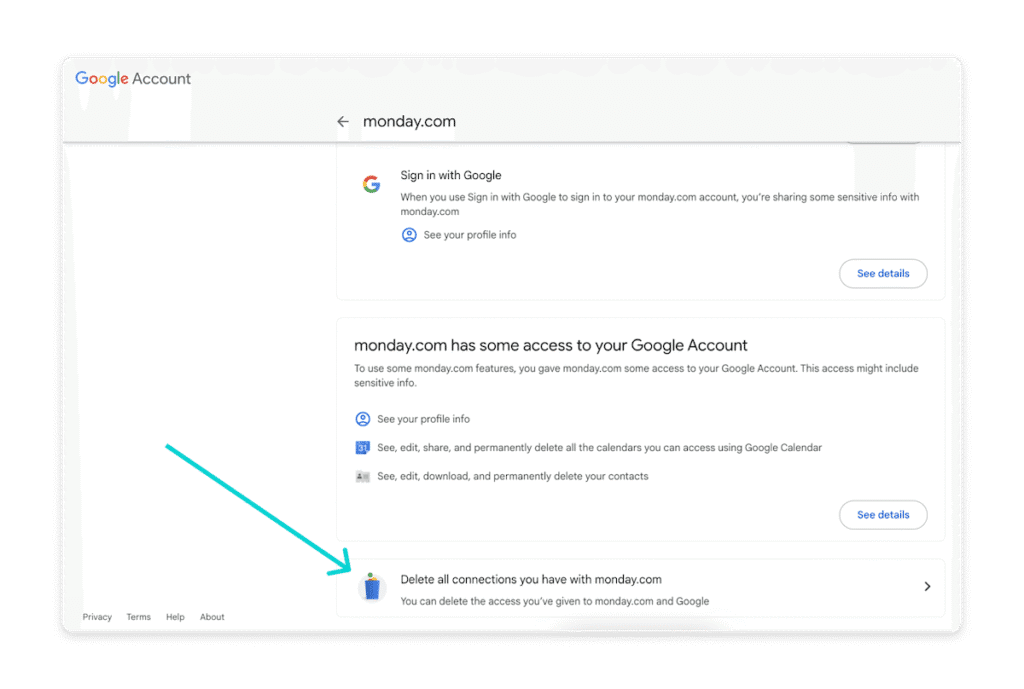Click the back arrow beside monday.com
Image resolution: width=1024 pixels, height=689 pixels.
(343, 121)
